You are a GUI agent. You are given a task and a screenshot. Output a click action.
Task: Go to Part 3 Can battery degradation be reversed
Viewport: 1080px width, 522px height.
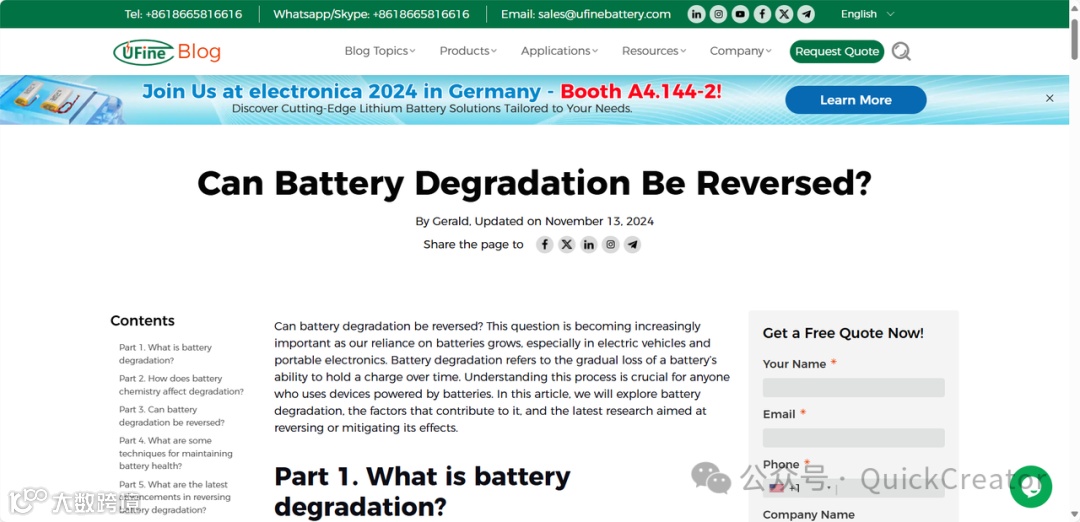click(x=172, y=416)
